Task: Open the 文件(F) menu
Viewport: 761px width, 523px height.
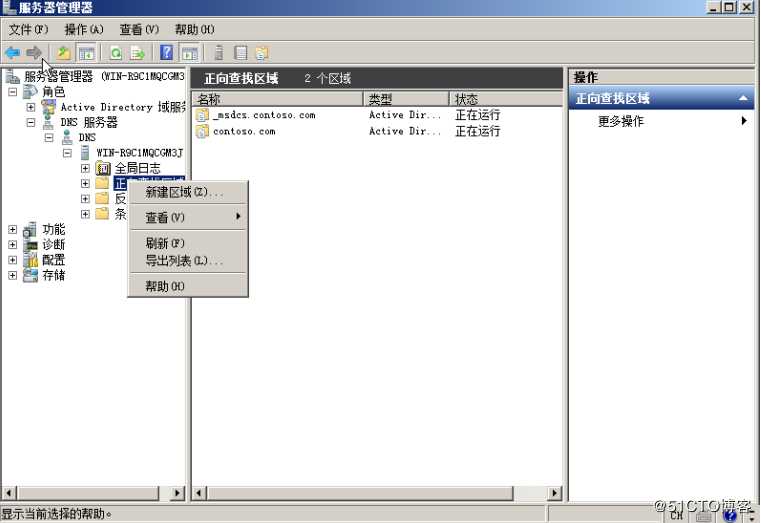Action: (28, 30)
